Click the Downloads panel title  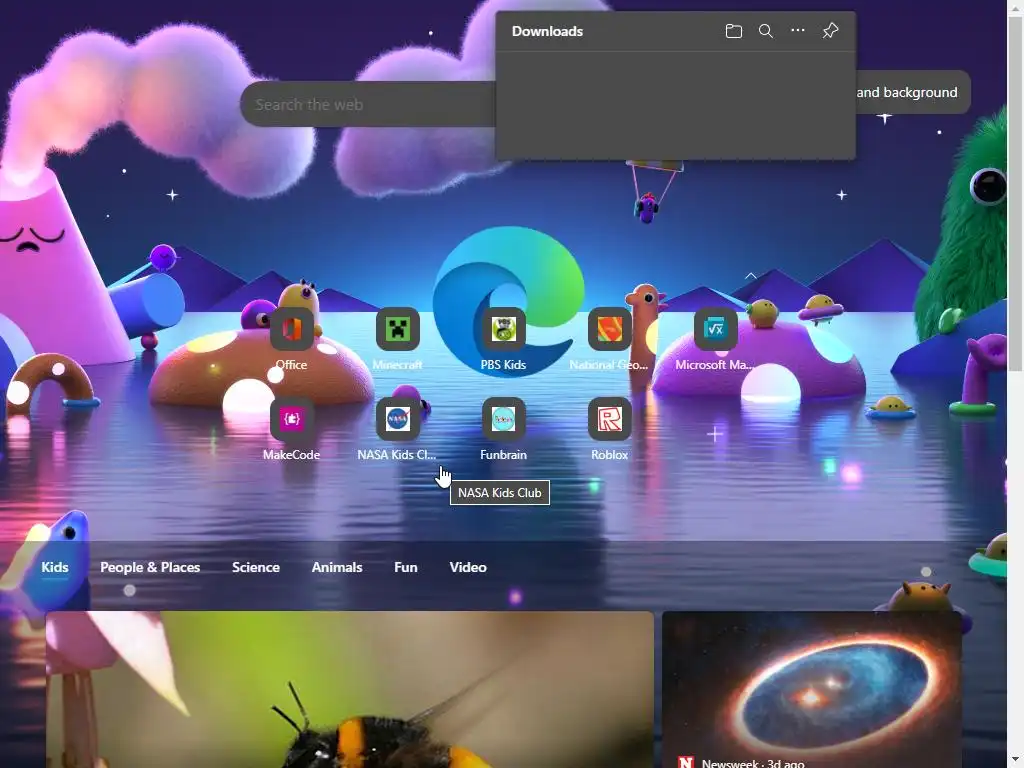point(547,31)
